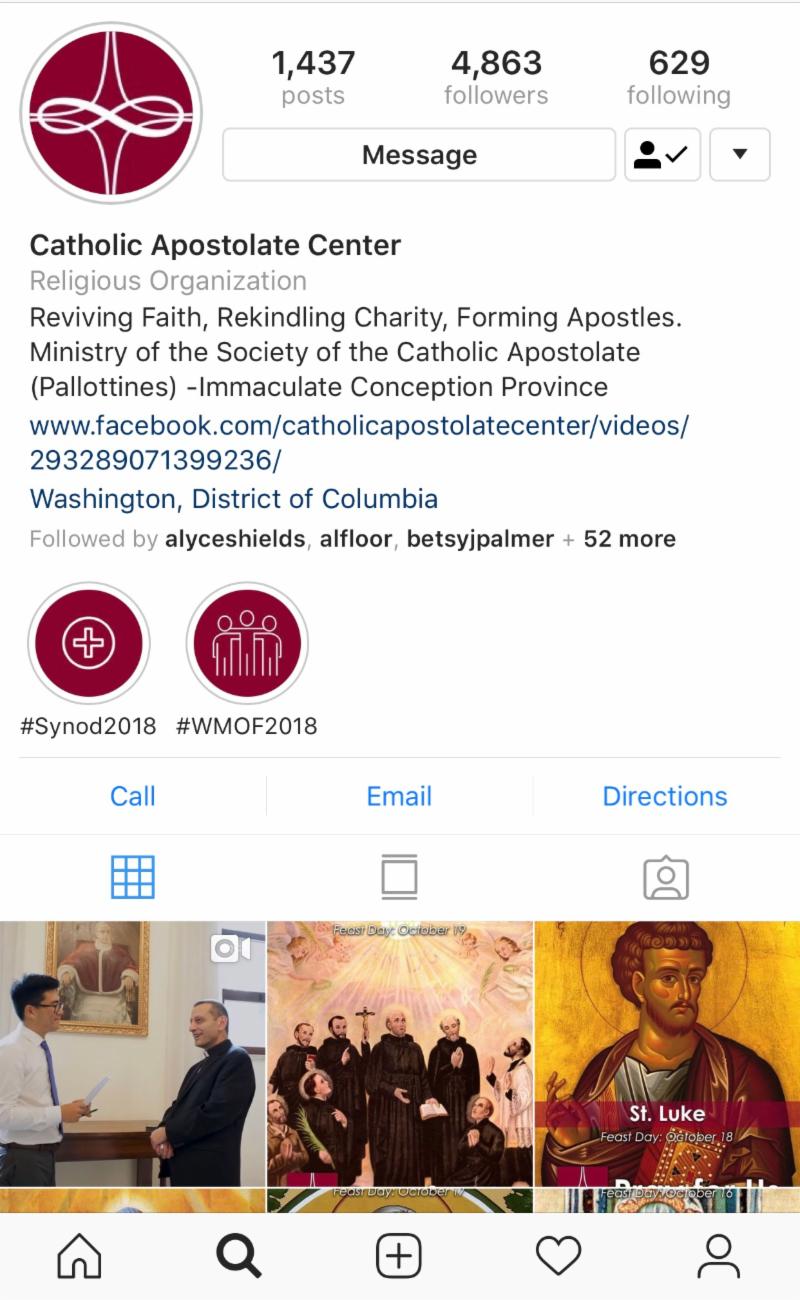Switch to the grid view icon
Image resolution: width=800 pixels, height=1300 pixels.
(133, 877)
